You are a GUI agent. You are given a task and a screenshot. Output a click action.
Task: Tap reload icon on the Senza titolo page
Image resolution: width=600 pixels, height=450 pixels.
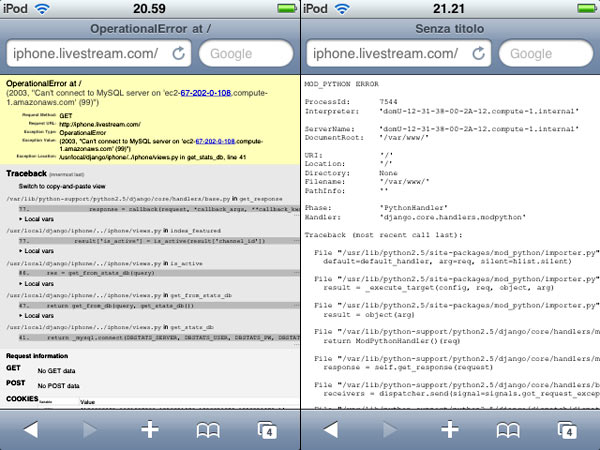click(x=479, y=53)
